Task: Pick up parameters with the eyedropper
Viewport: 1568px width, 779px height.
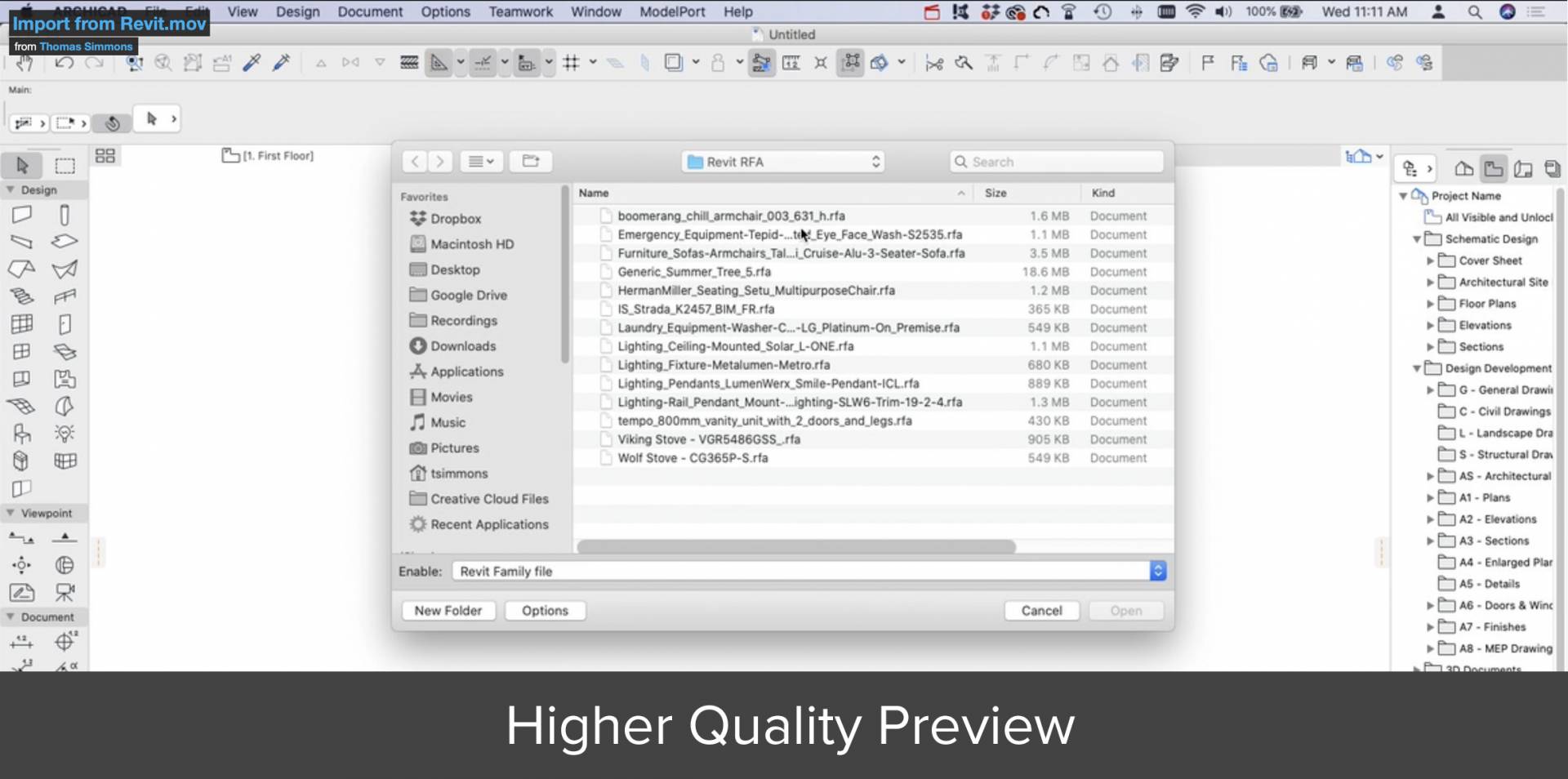Action: point(252,63)
